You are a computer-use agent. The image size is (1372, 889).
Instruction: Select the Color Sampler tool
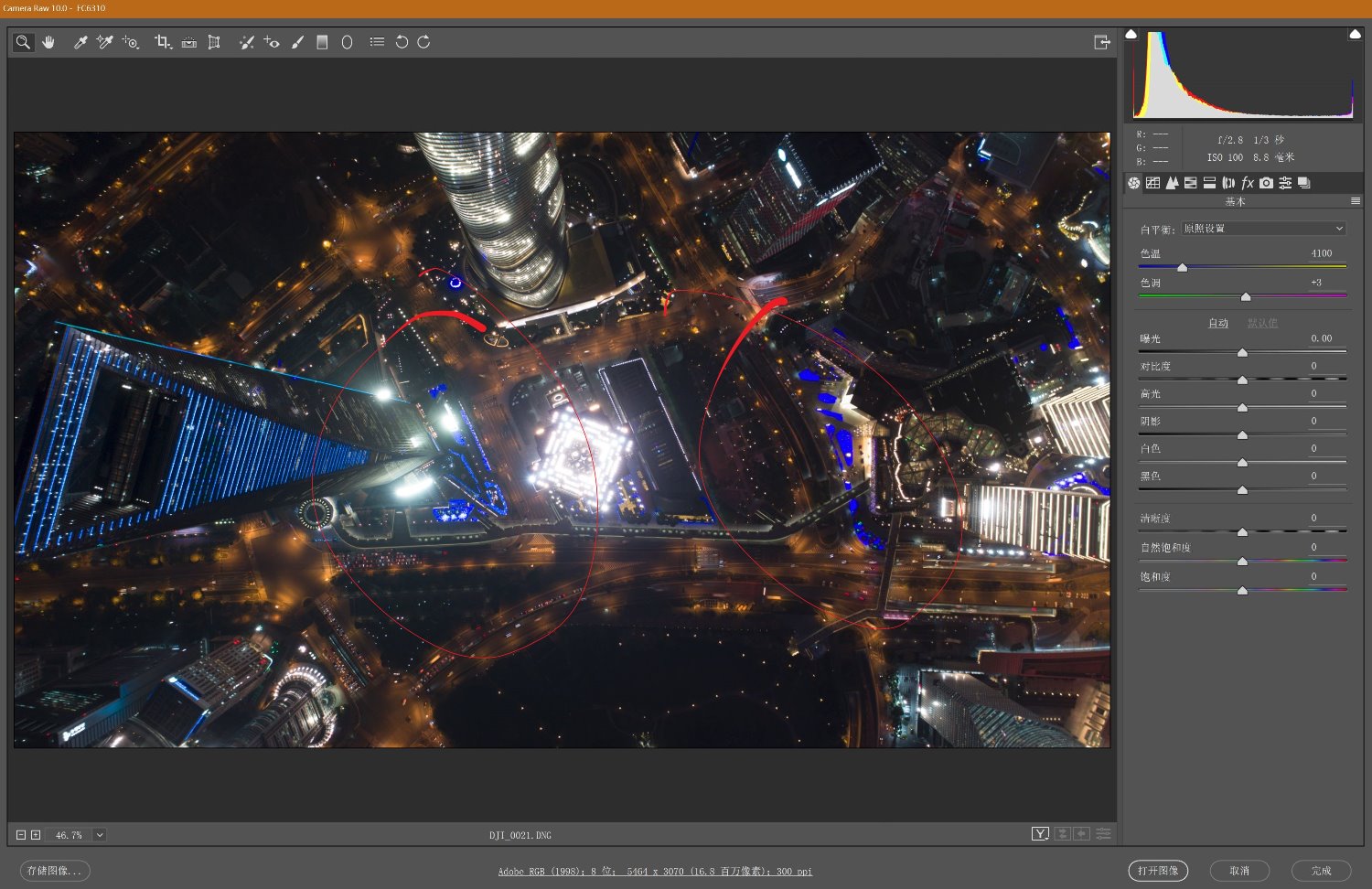click(104, 42)
